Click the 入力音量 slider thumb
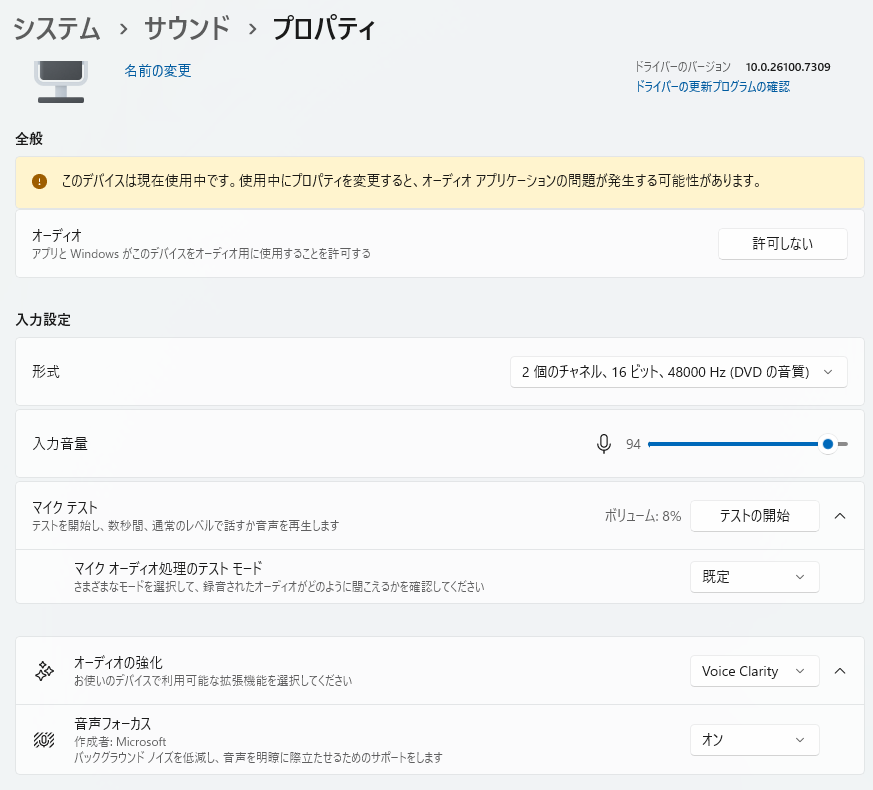 (827, 444)
